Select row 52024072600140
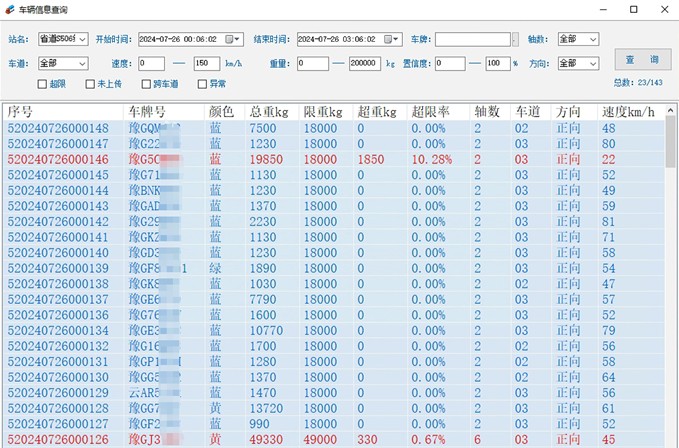679x448 pixels. (333, 253)
